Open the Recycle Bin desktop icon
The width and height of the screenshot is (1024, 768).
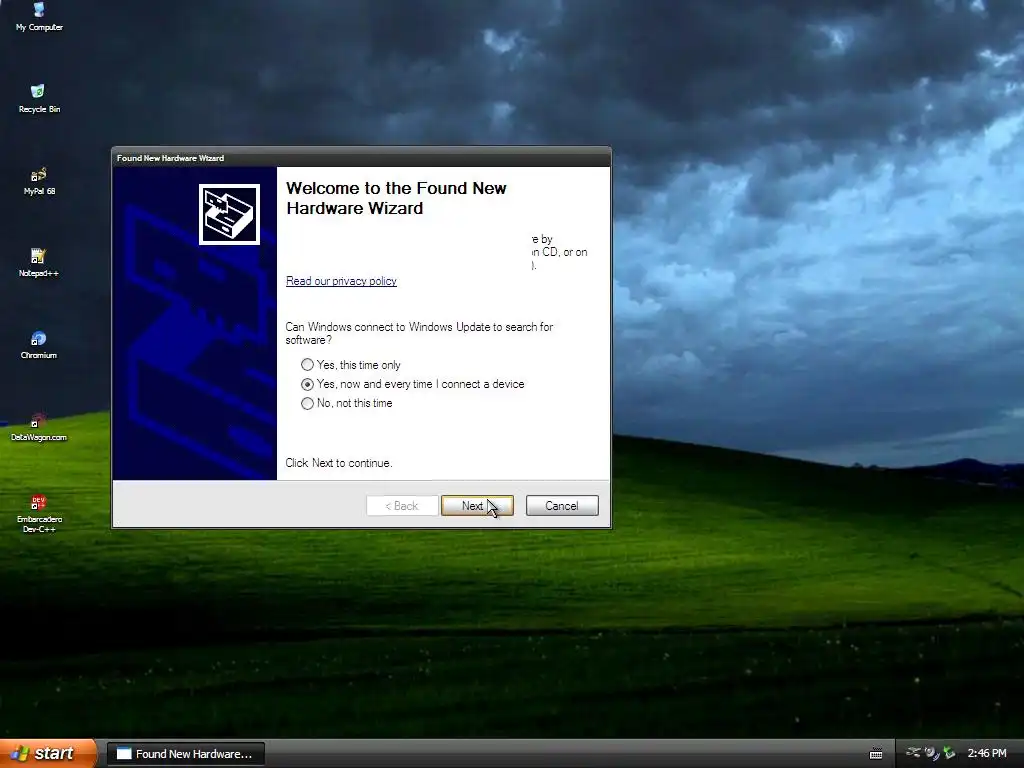point(39,98)
